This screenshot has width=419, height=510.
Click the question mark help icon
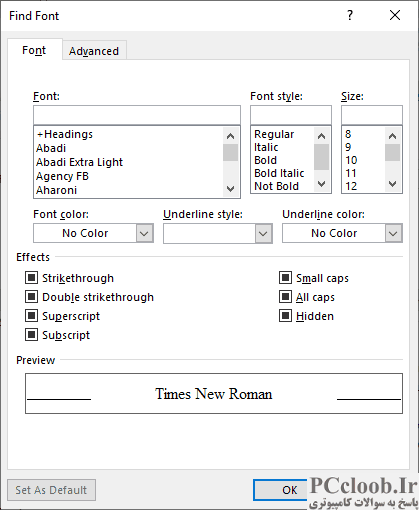tap(350, 15)
